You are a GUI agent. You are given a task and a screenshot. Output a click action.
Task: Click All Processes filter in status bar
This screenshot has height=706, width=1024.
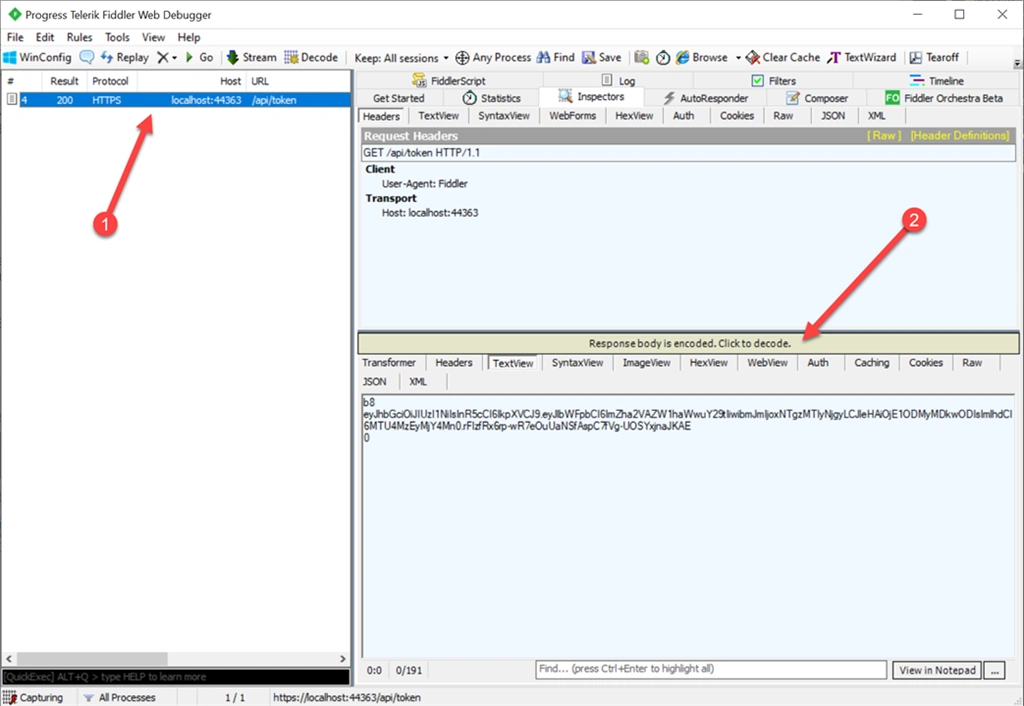pos(120,698)
